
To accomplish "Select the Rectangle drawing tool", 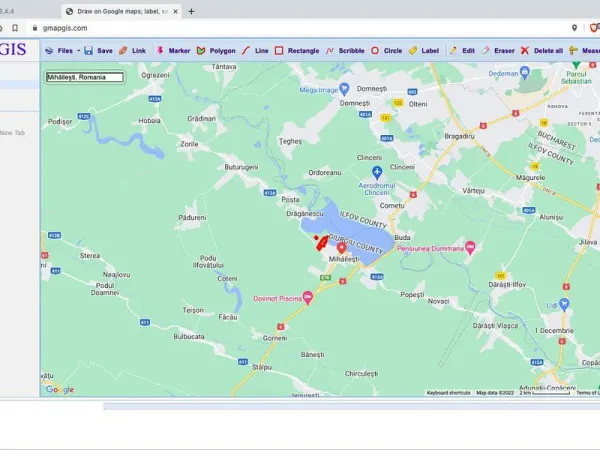I will 297,51.
